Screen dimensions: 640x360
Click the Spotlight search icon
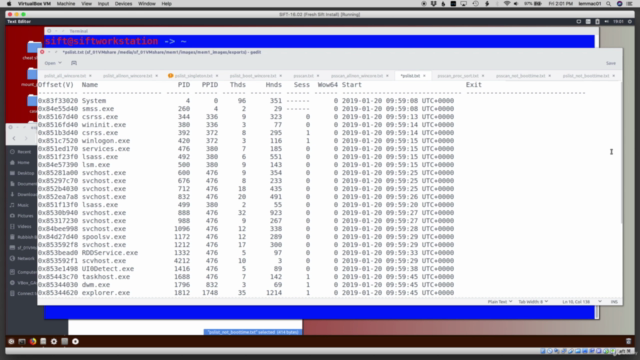tap(609, 4)
